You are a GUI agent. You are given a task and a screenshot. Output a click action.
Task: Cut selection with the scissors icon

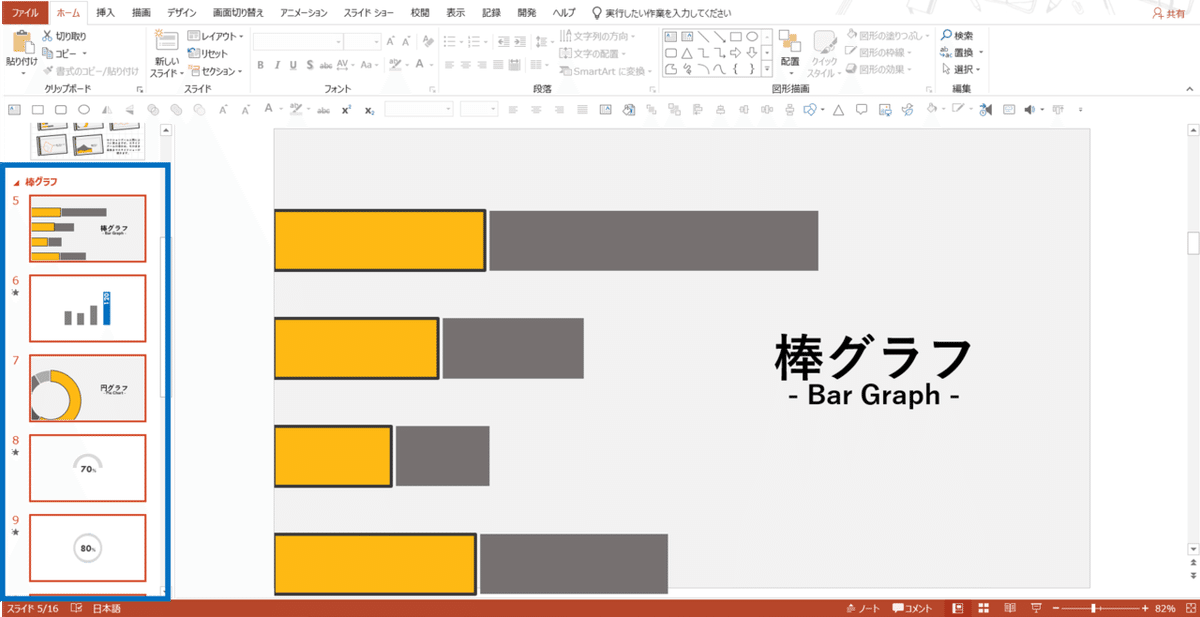pos(48,36)
